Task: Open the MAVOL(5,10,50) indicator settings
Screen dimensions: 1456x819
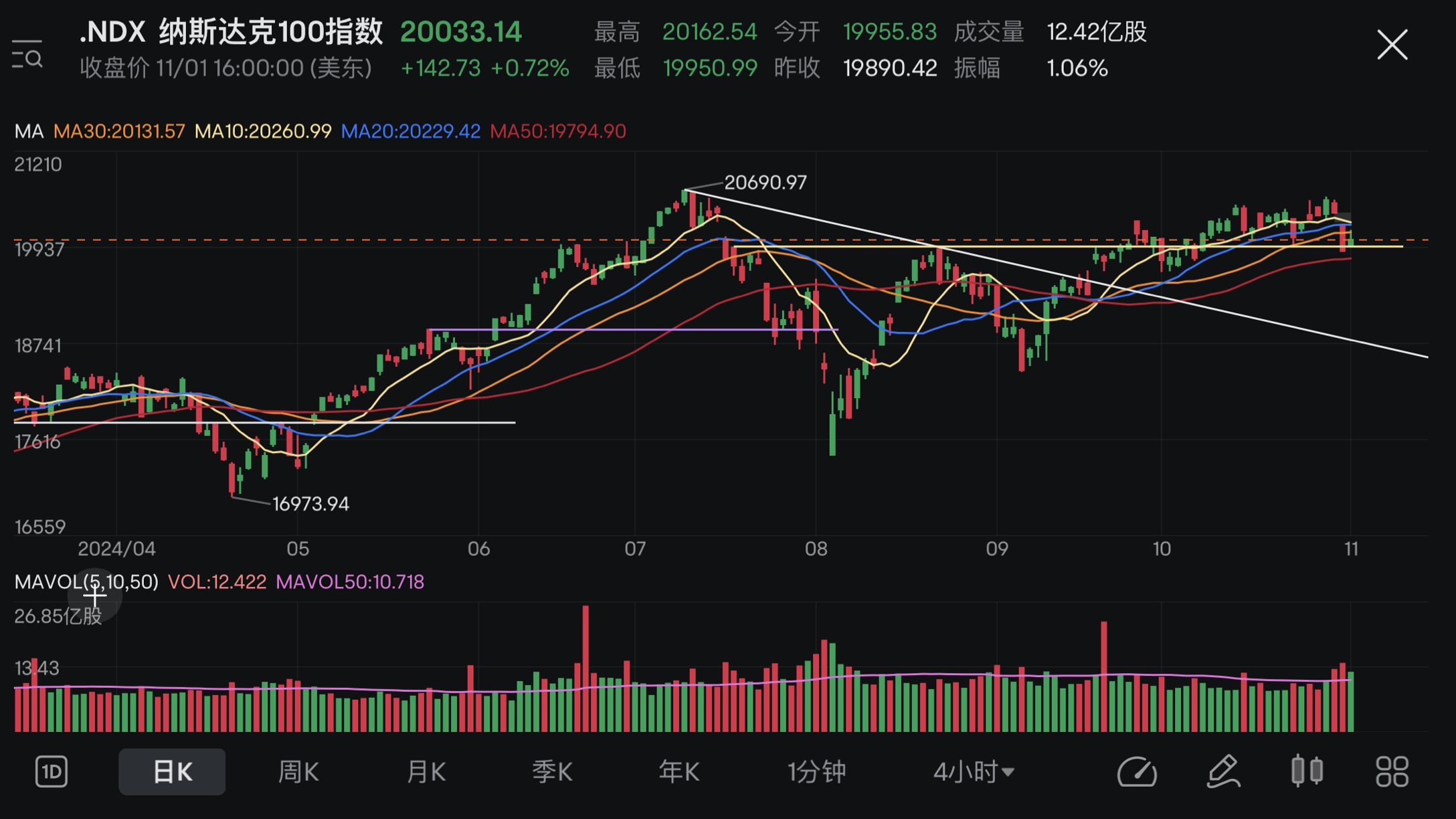Action: click(86, 582)
